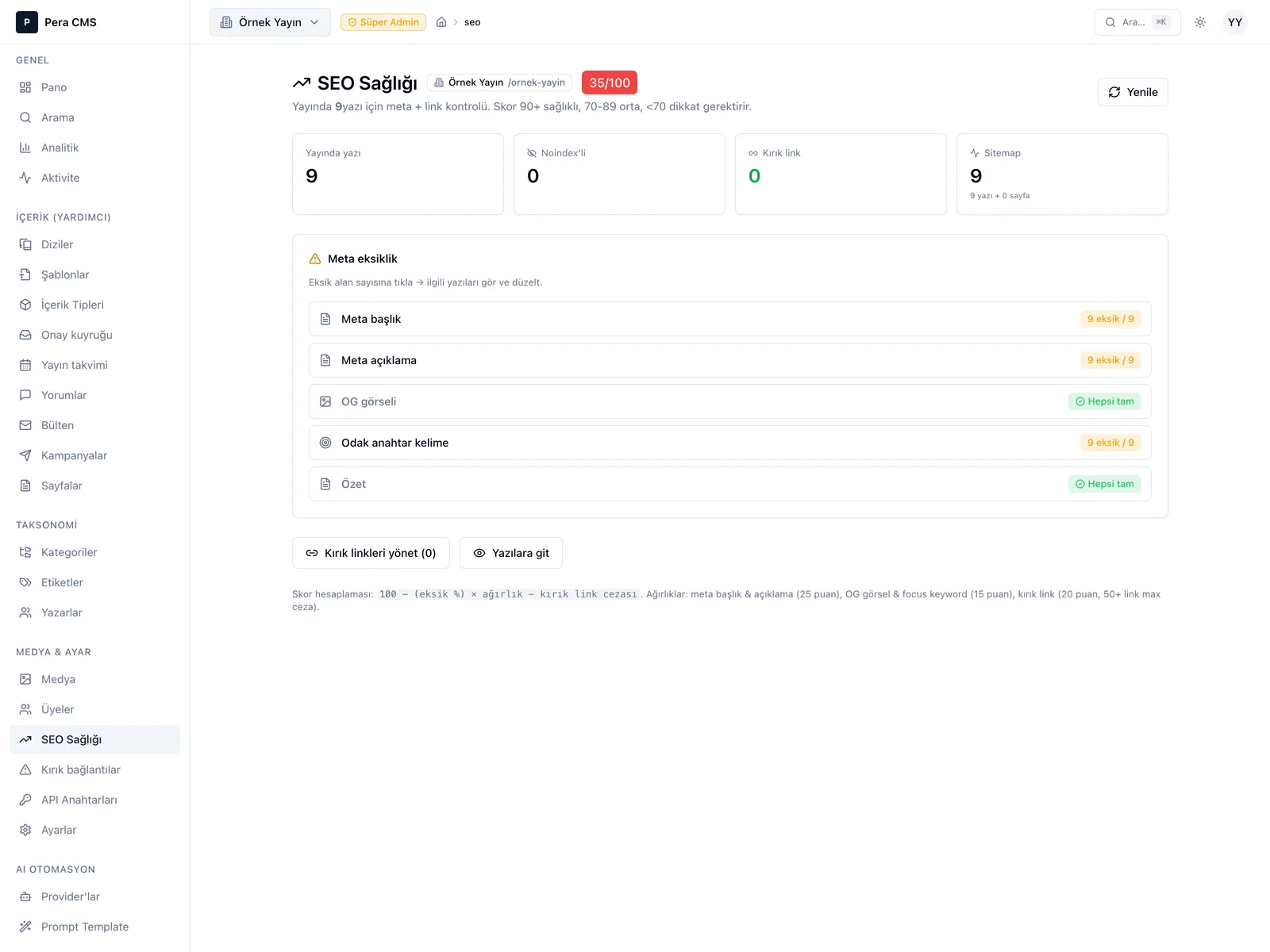Open the Odak anahtar kelime row
Screen dimensions: 1270x952
(x=729, y=443)
